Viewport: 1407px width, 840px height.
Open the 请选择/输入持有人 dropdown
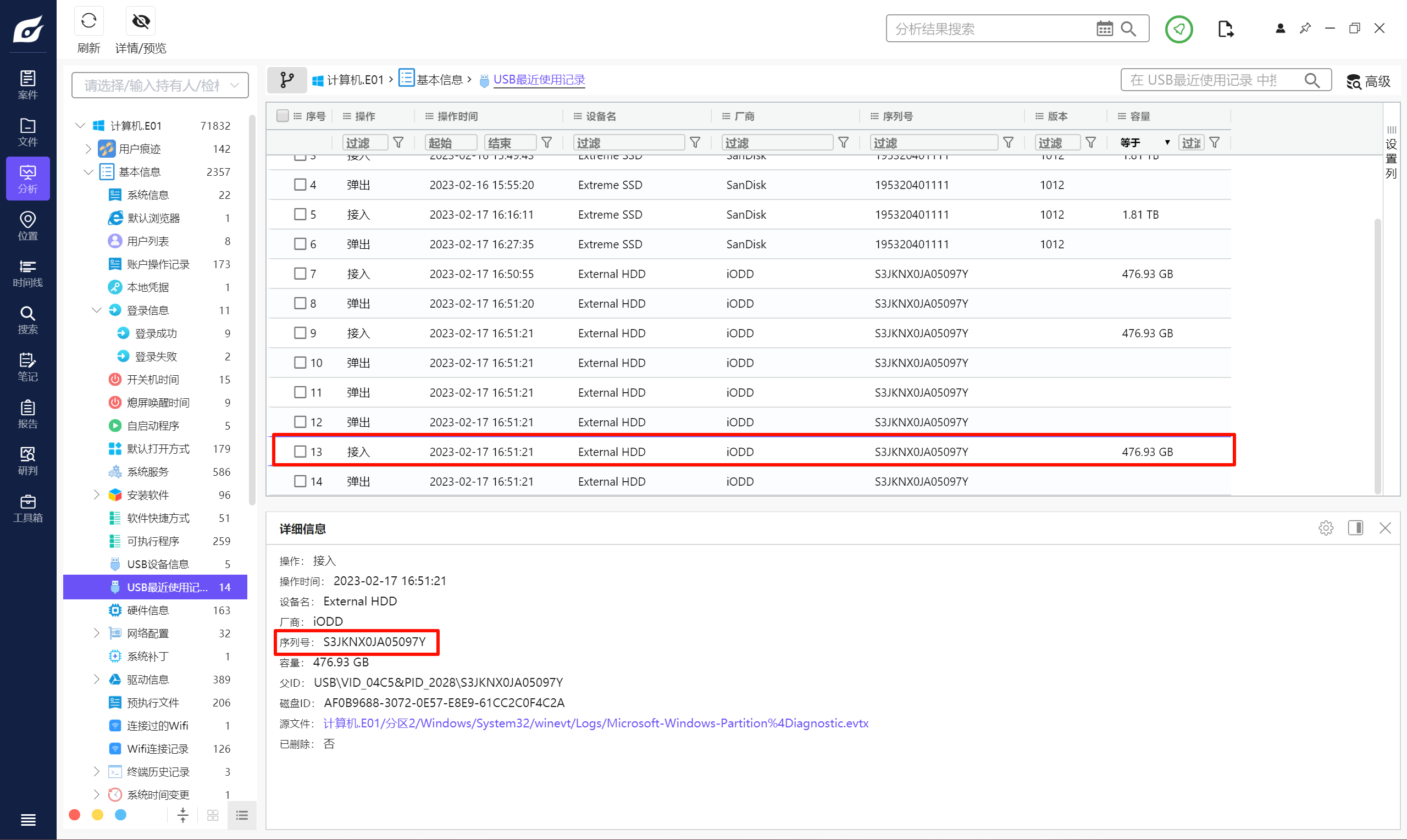(160, 85)
